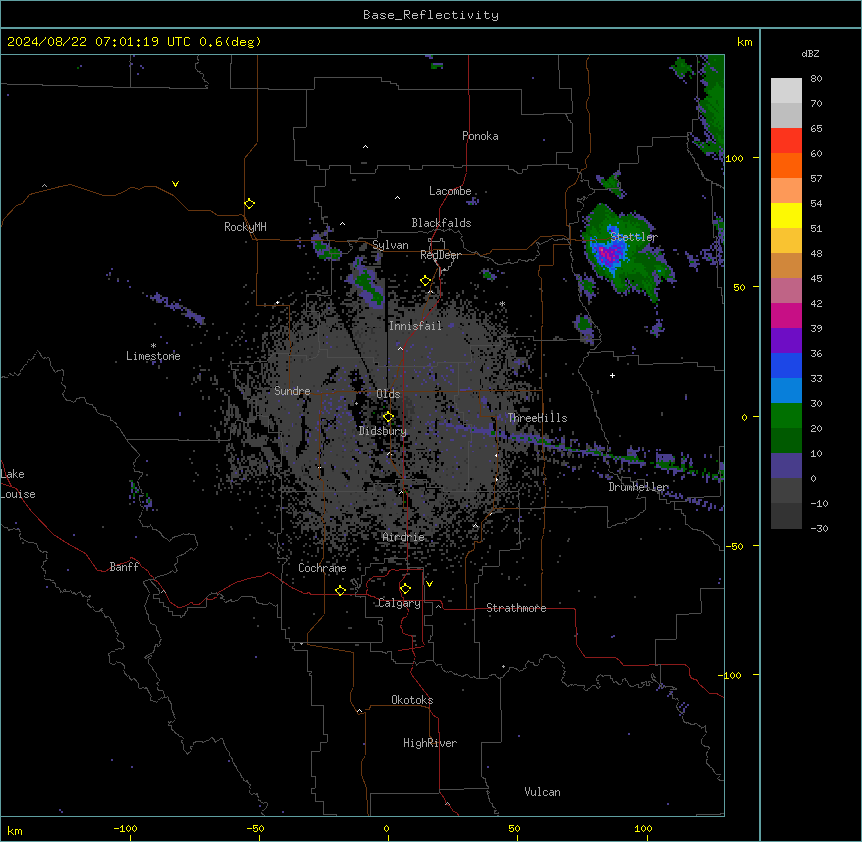Pick the light blue swatch between 33 and 30
862x842 pixels.
(786, 391)
